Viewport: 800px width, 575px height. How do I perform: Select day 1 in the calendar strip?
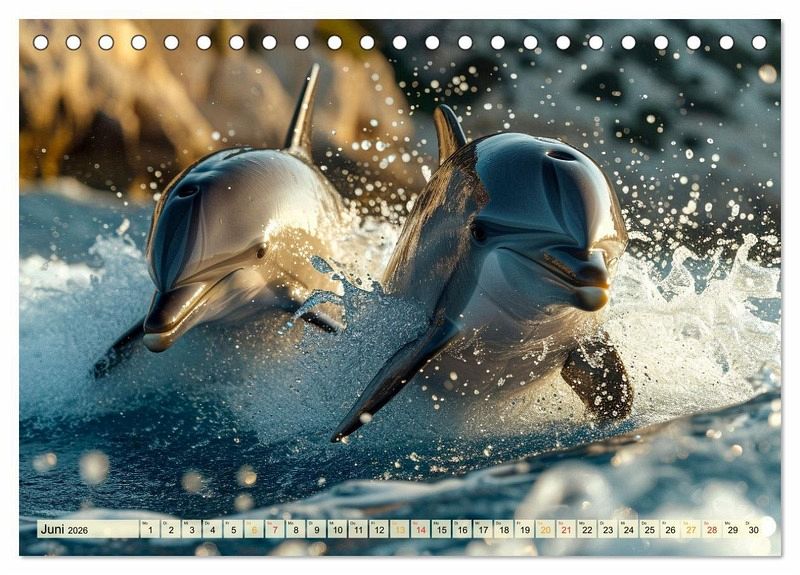(149, 529)
